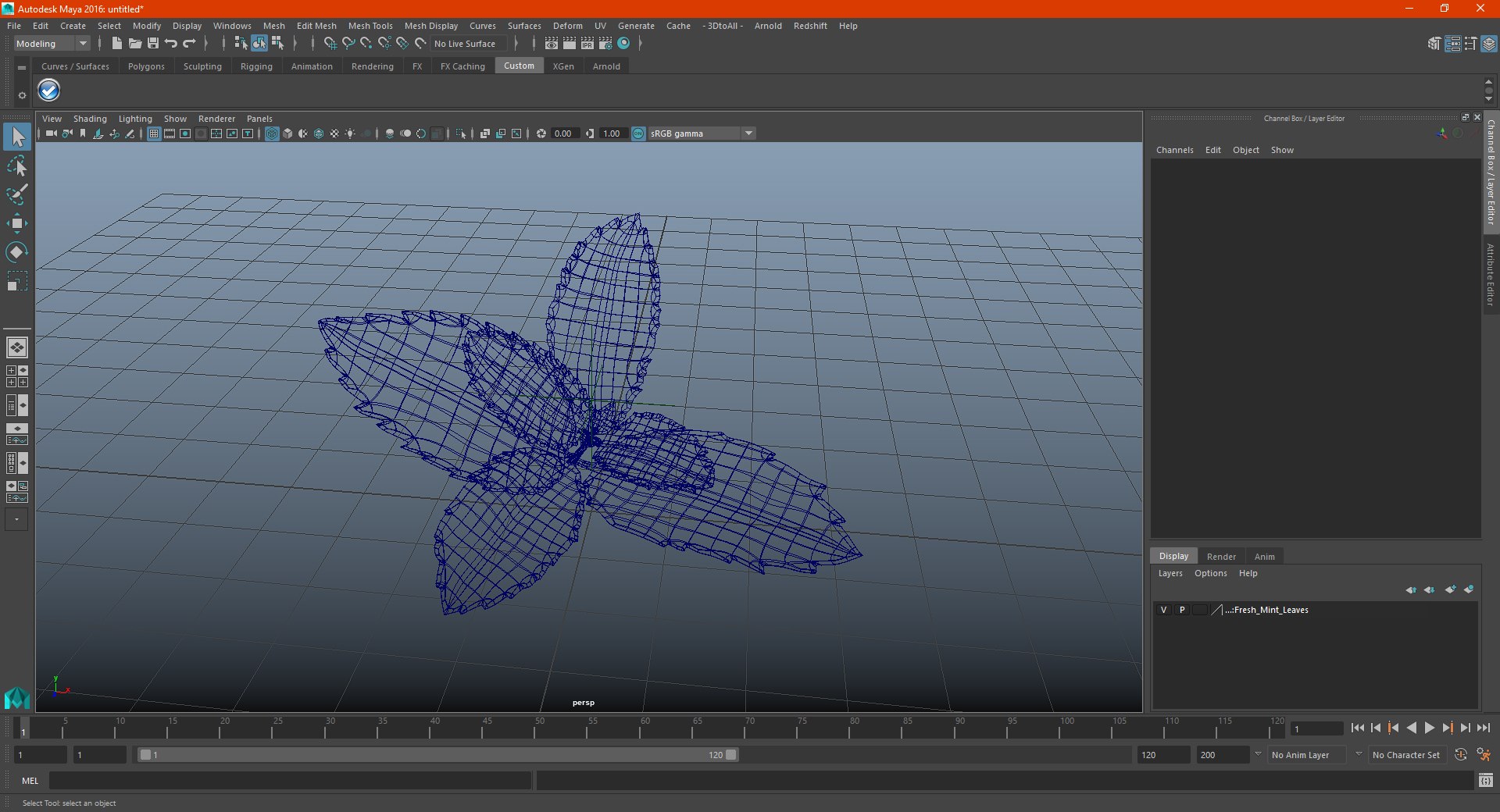Activate the Move tool
Screen dimensions: 1500x812
17,223
